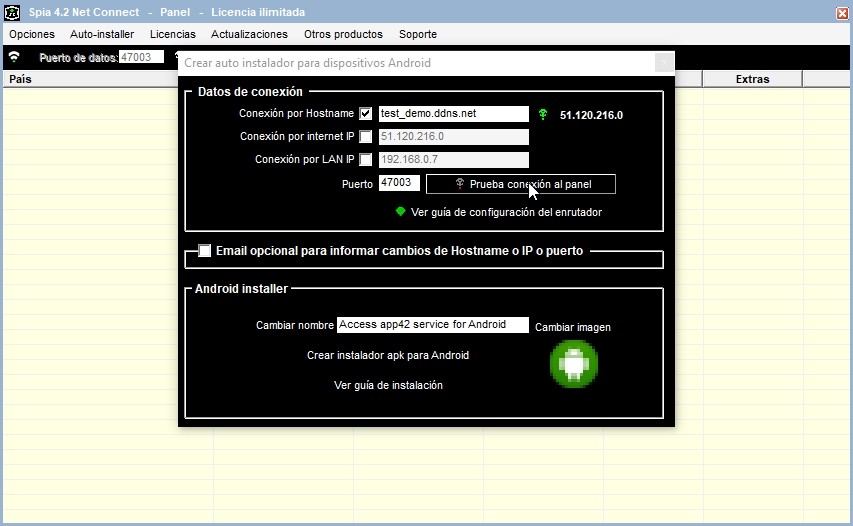Image resolution: width=853 pixels, height=526 pixels.
Task: Click the green Android robot image
Action: 574,363
